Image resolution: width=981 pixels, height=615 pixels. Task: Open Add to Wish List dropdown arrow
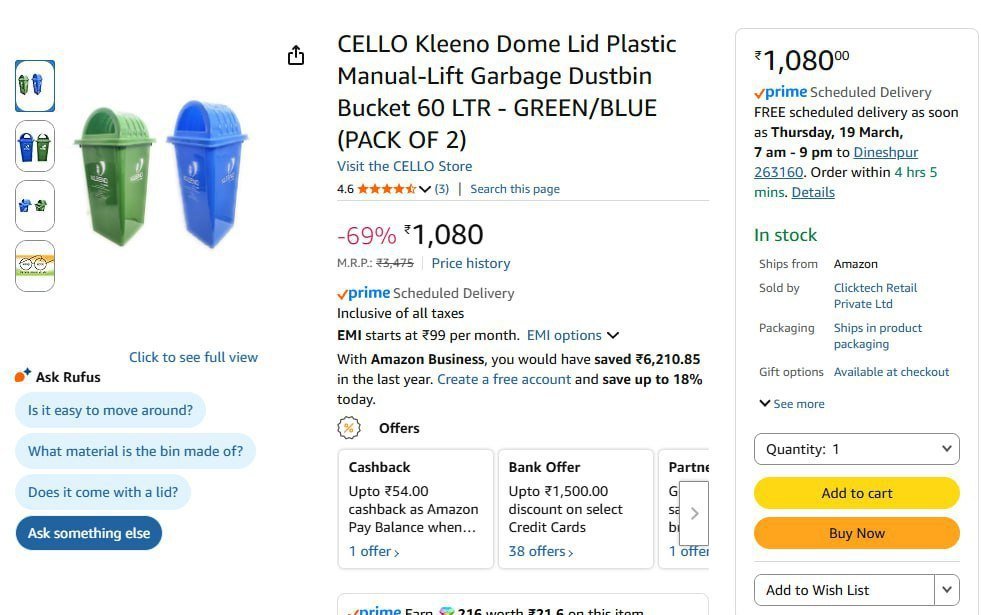tap(947, 590)
